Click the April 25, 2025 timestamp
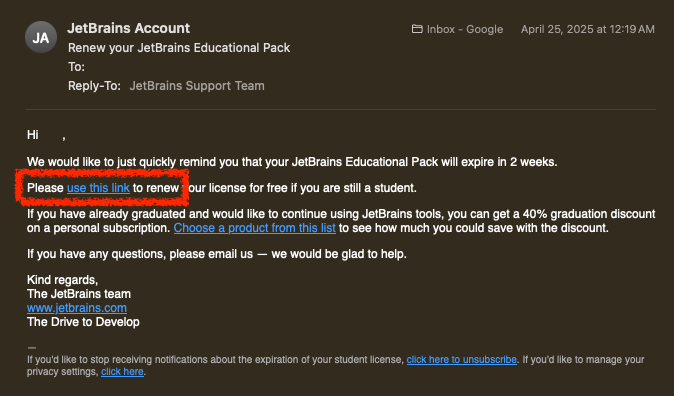 (588, 29)
